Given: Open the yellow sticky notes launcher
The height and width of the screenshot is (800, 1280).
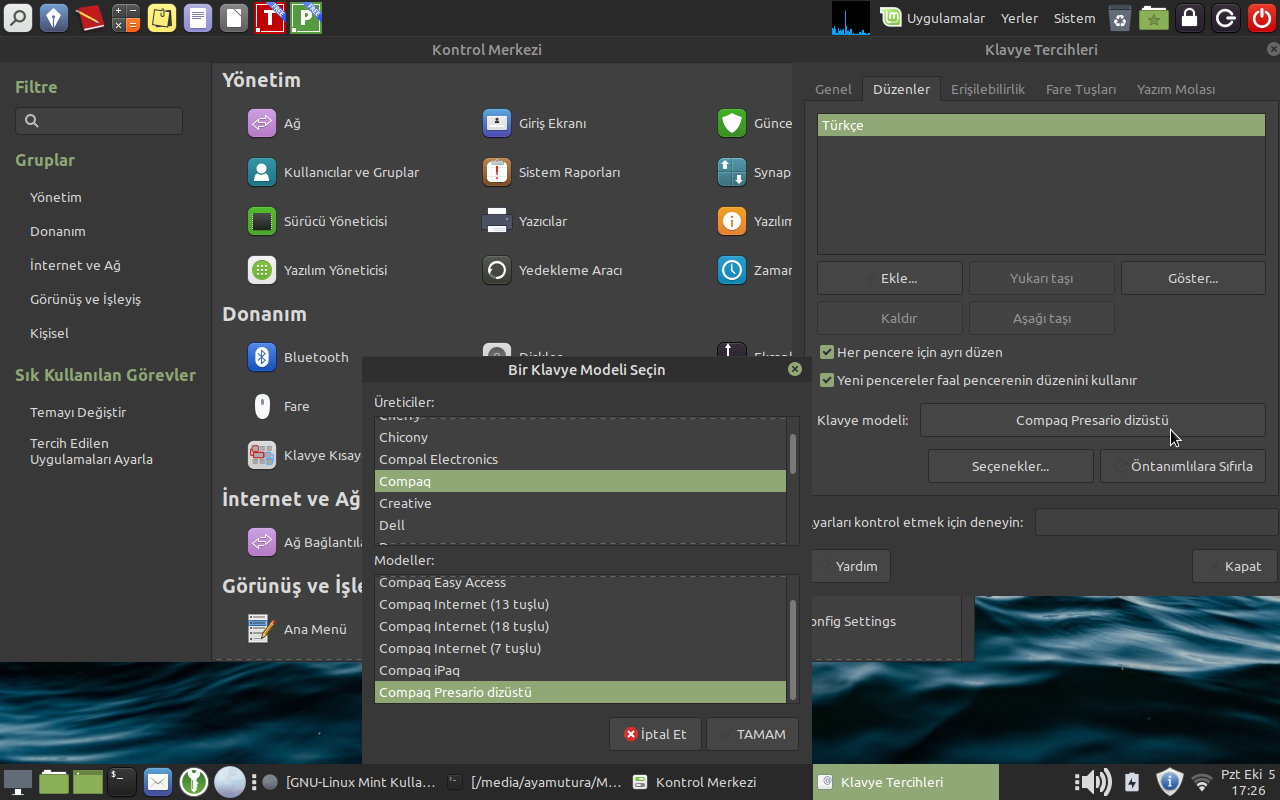Looking at the screenshot, I should click(162, 18).
